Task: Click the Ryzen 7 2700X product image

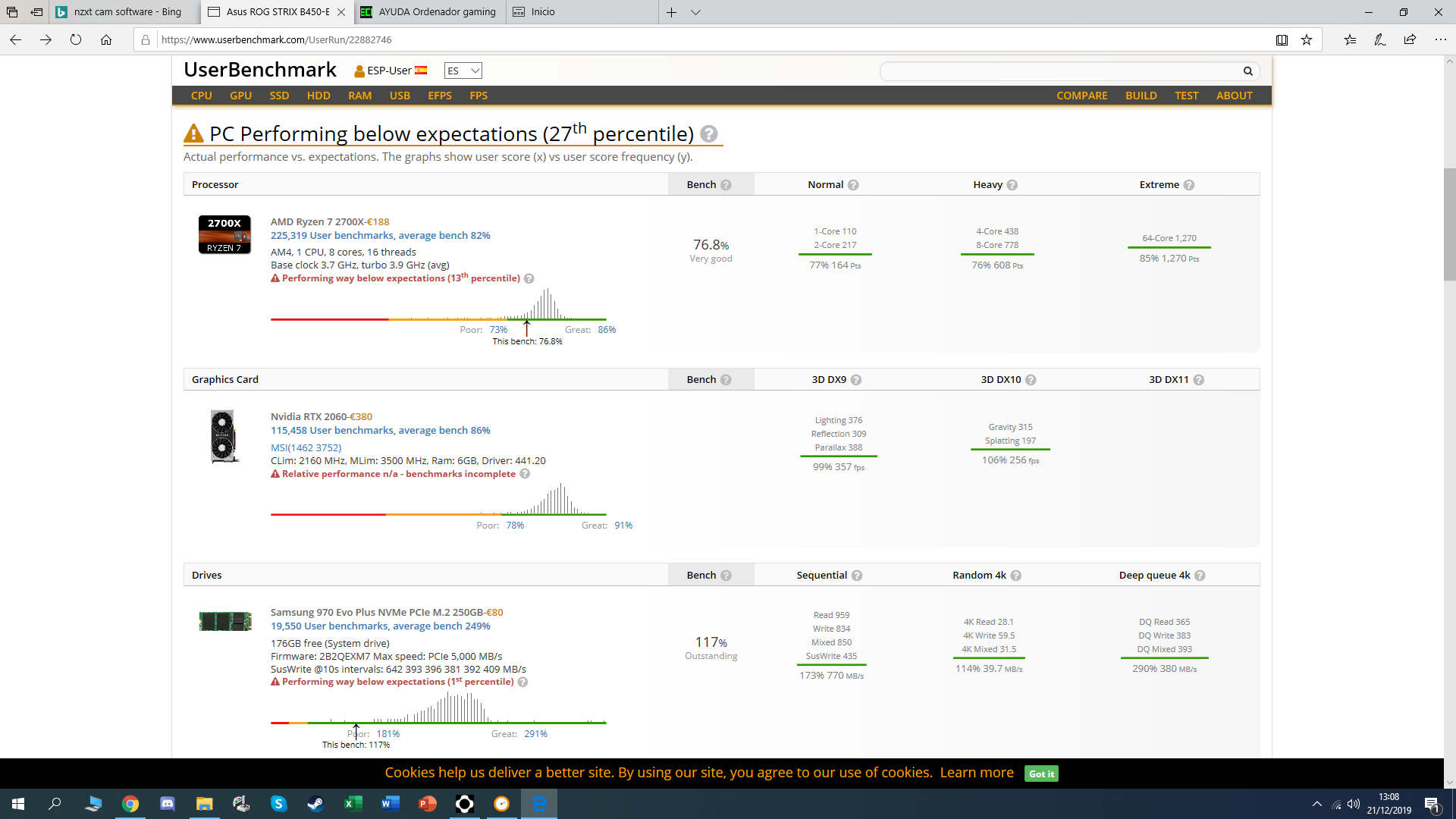Action: pyautogui.click(x=224, y=234)
